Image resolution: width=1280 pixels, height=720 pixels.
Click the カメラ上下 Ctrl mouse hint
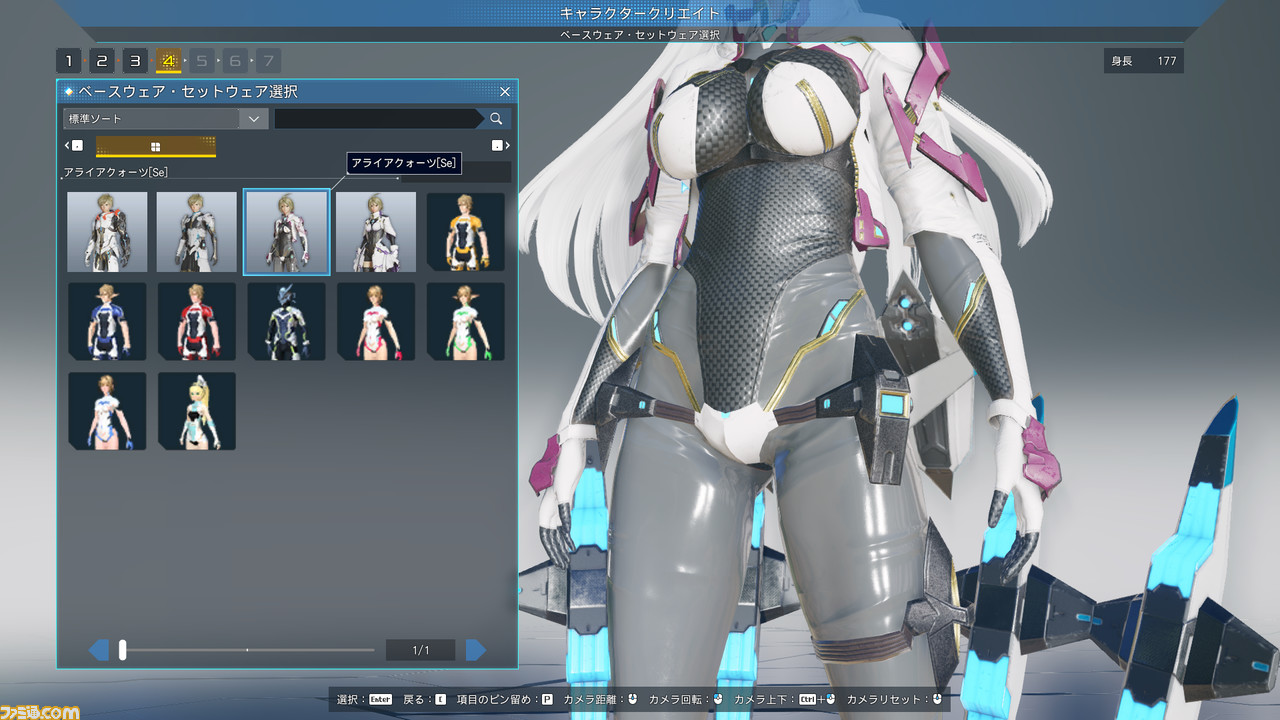785,699
